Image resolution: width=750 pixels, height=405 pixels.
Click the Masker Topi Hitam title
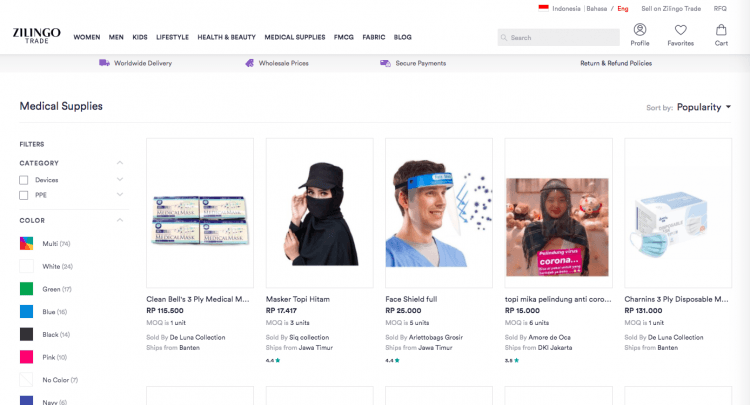298,299
